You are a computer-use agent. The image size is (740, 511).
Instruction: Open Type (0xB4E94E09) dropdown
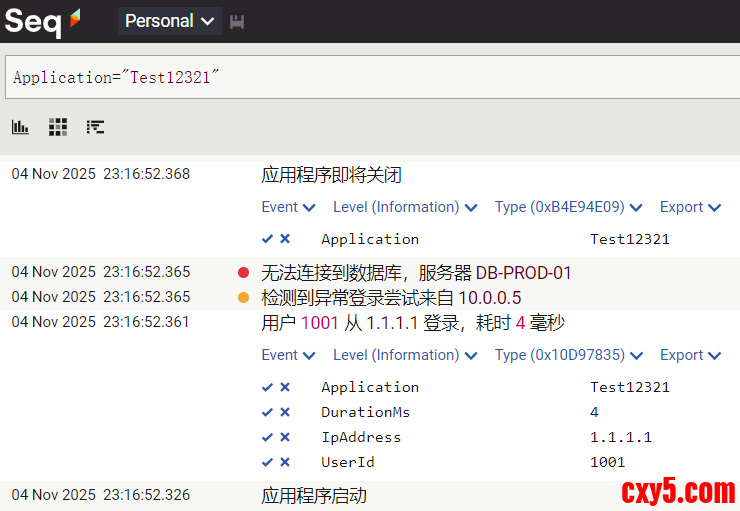click(567, 207)
